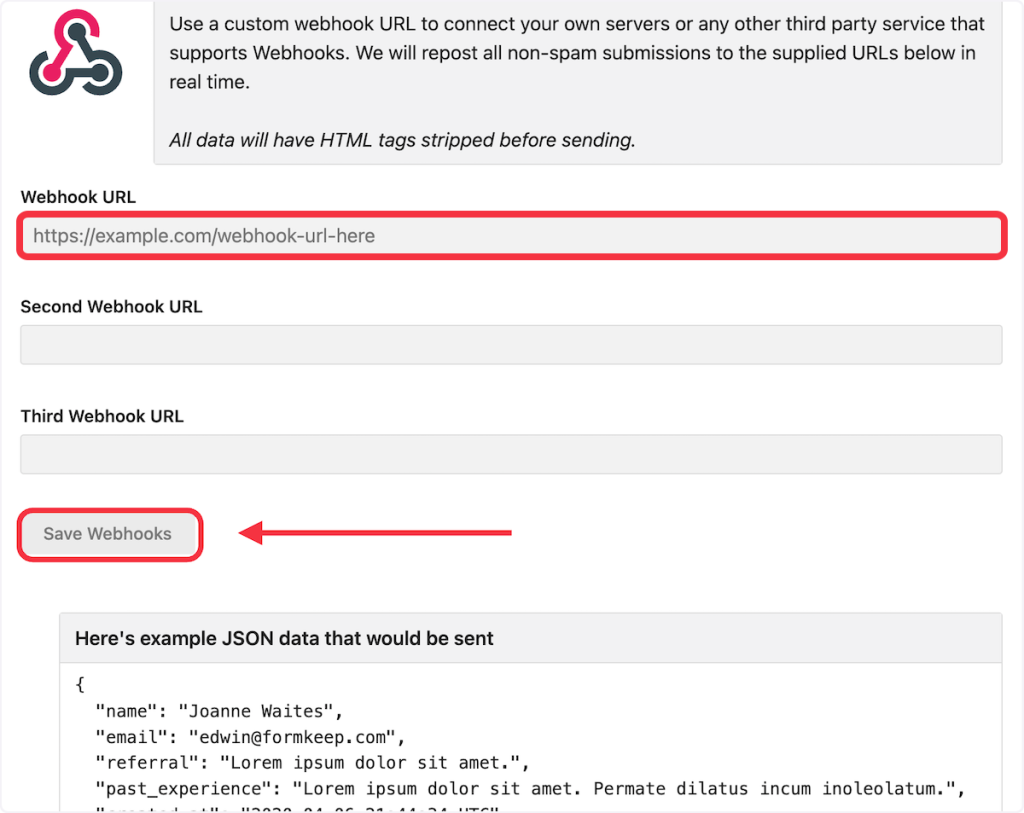Viewport: 1024px width, 813px height.
Task: Select the Third Webhook URL field
Action: coord(511,454)
